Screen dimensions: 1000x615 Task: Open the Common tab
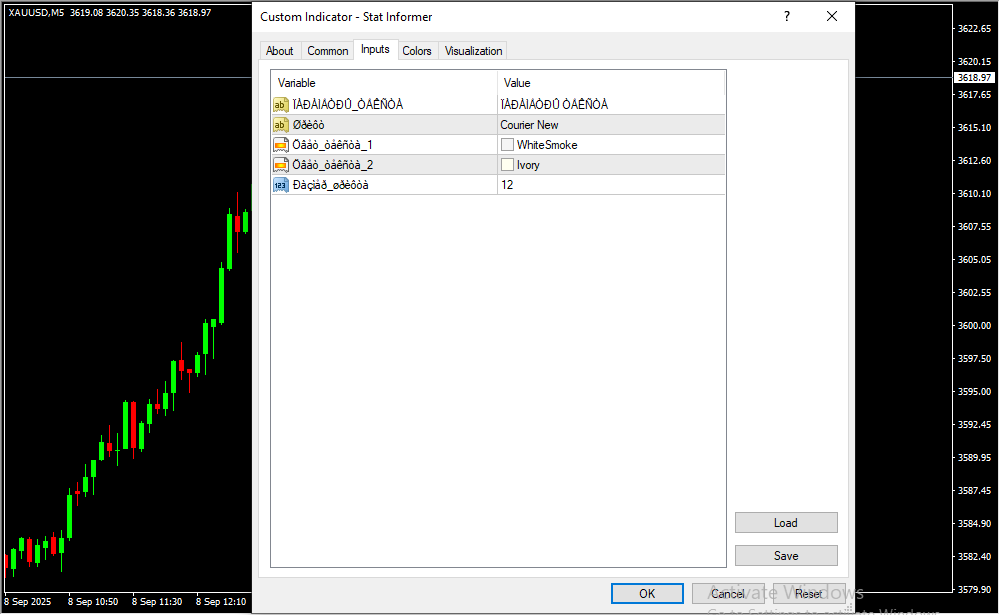point(328,51)
